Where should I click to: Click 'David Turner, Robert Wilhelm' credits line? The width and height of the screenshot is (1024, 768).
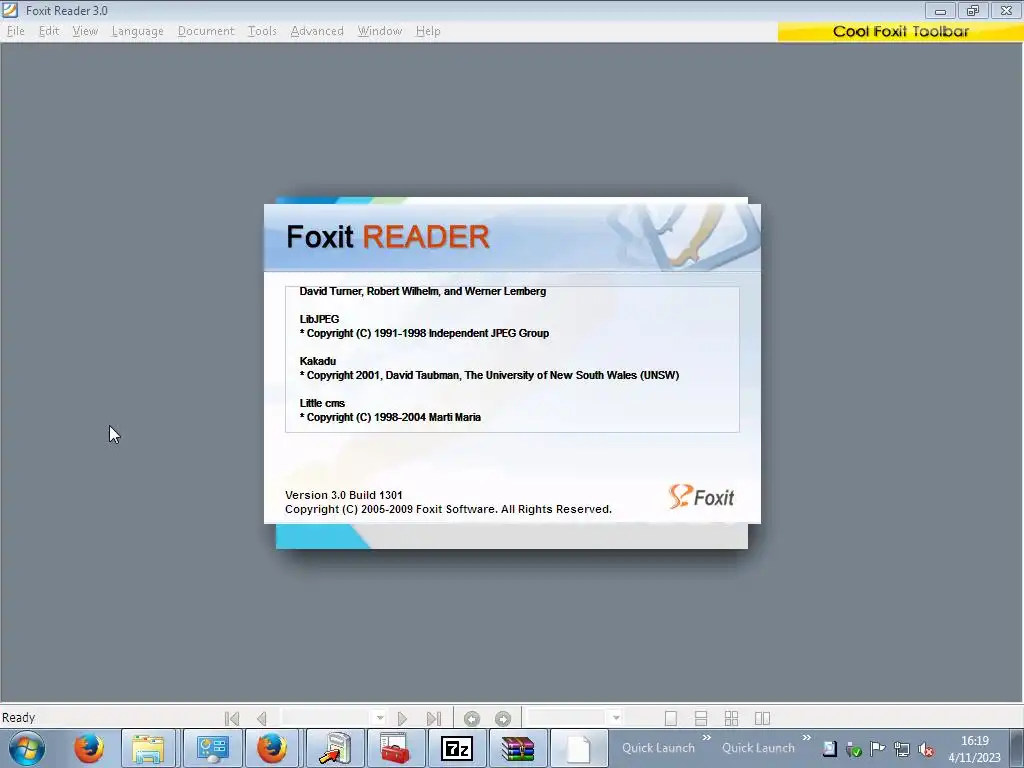(x=423, y=291)
